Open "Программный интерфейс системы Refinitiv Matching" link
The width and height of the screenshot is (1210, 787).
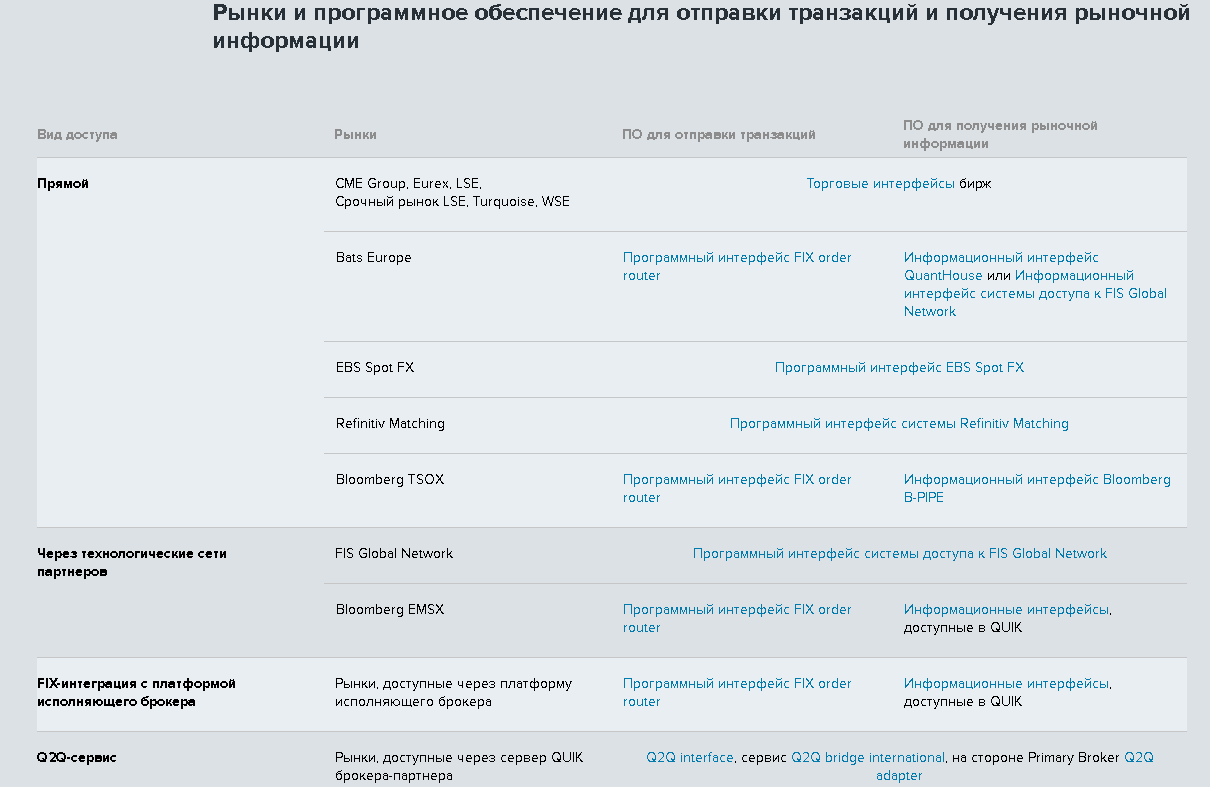coord(899,424)
